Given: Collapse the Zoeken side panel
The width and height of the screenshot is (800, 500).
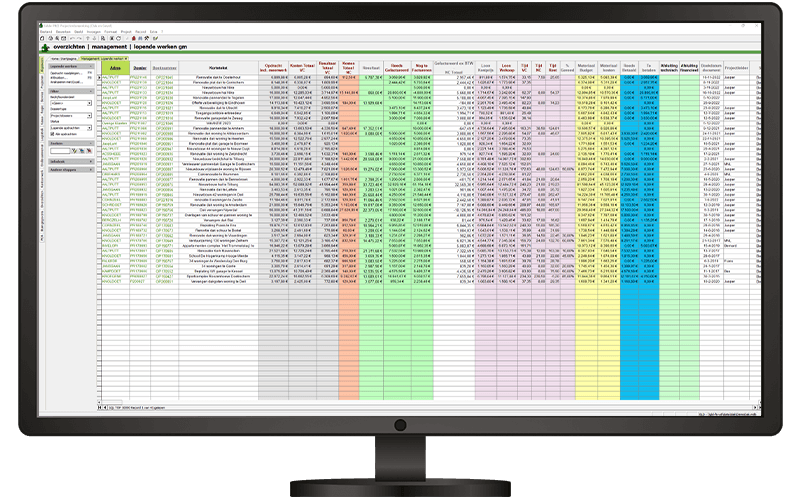Looking at the screenshot, I should (x=91, y=143).
